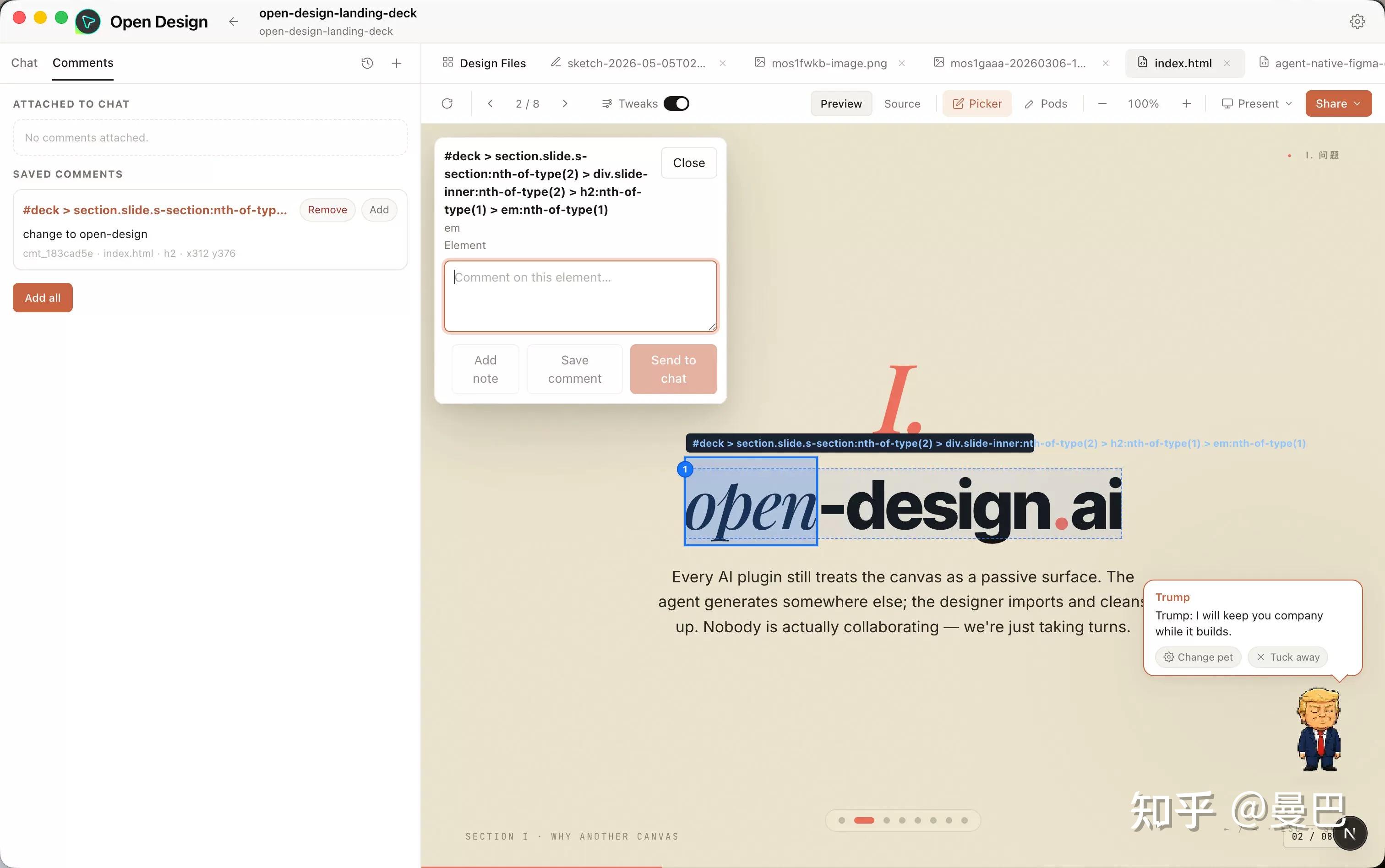Click the Add all button

pos(43,298)
